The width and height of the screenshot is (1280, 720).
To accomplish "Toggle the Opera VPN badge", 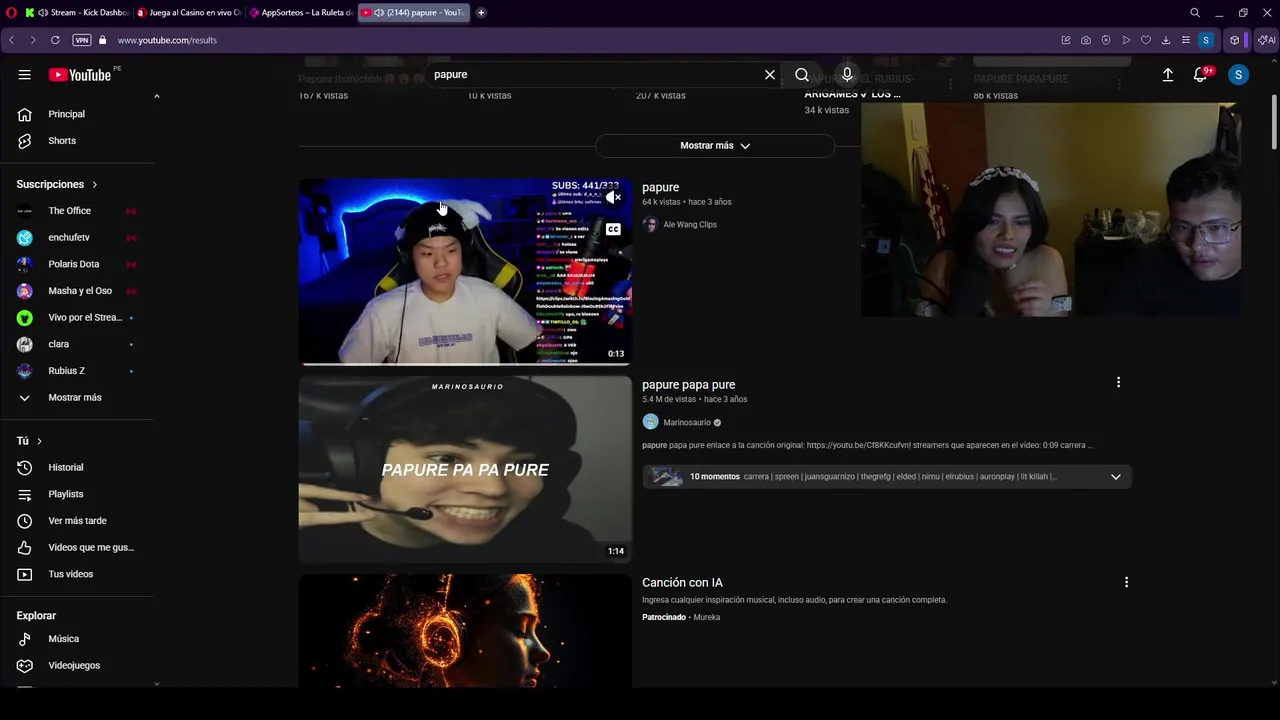I will 82,40.
